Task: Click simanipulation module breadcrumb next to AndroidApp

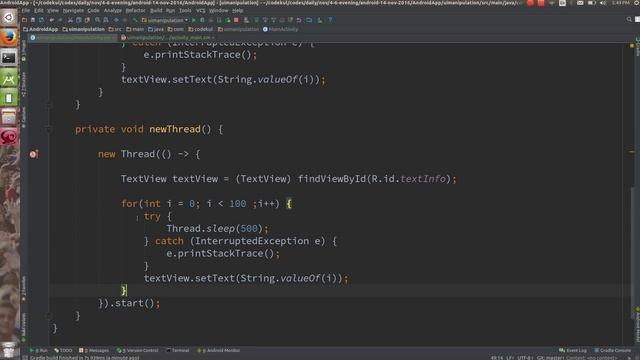Action: coord(84,29)
